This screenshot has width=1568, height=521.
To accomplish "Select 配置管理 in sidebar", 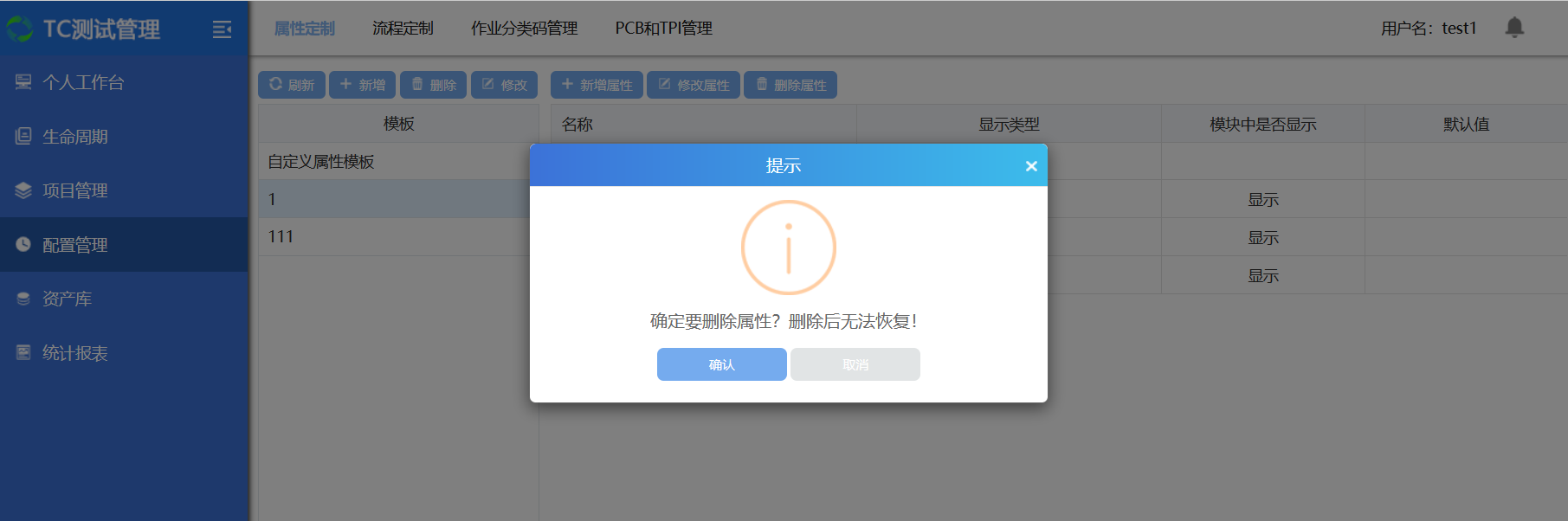I will (75, 245).
